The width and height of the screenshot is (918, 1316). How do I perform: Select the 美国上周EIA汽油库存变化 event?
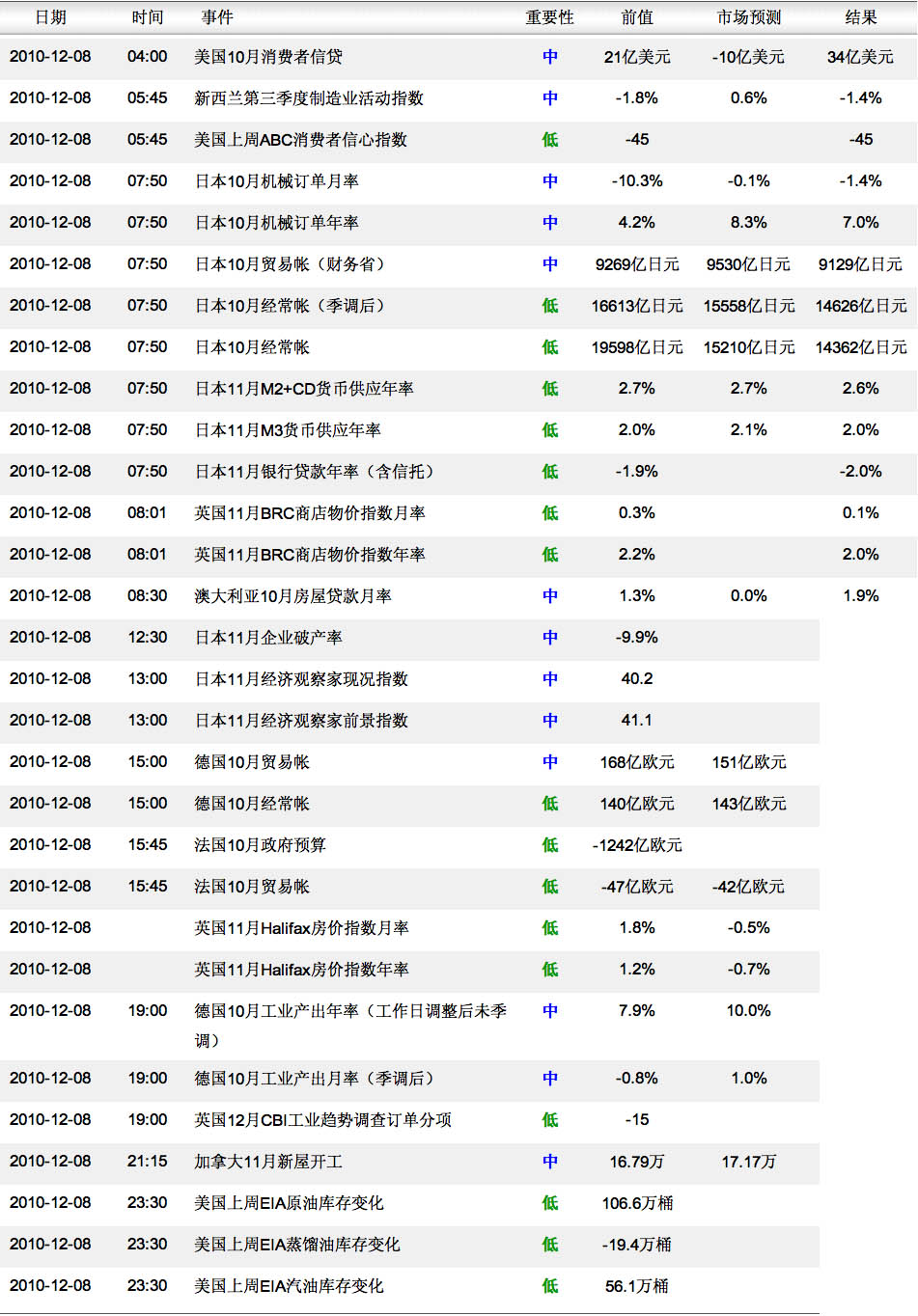289,1286
